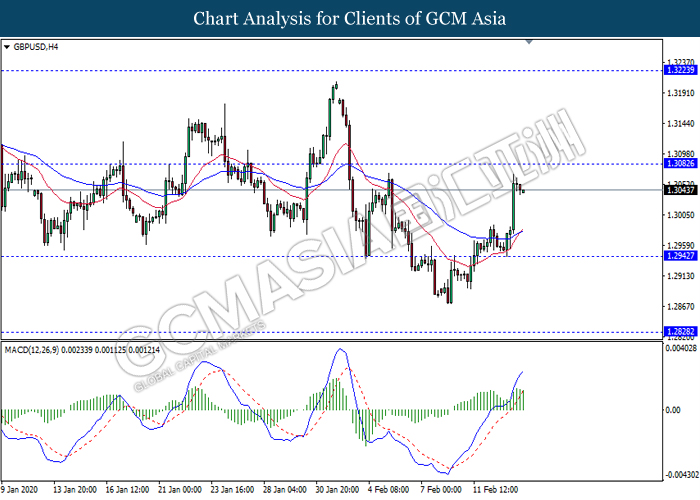700x500 pixels.
Task: Select the 1.30826 price level tag
Action: point(679,163)
